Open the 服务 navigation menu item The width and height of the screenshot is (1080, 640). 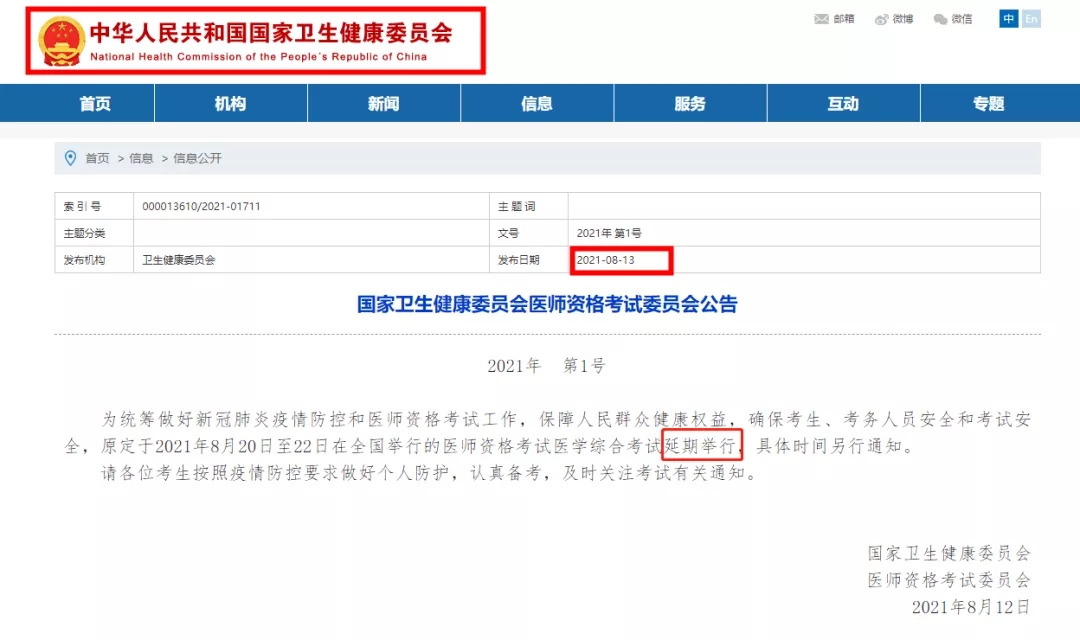(x=689, y=104)
